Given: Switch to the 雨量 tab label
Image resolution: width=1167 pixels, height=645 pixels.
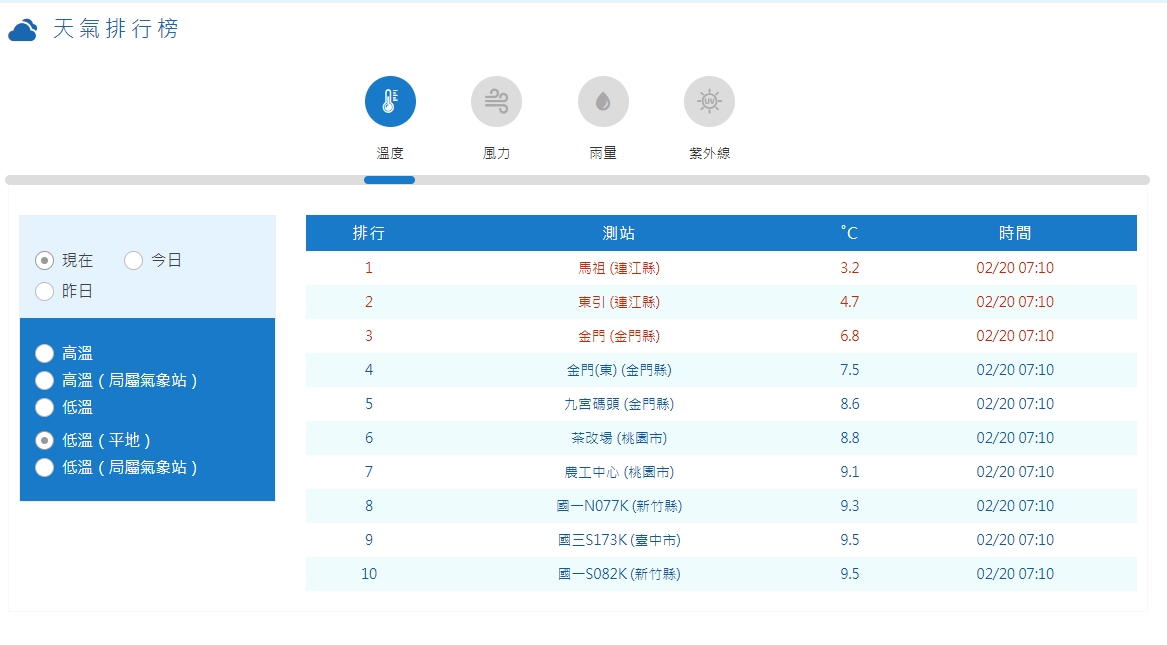Looking at the screenshot, I should [603, 153].
